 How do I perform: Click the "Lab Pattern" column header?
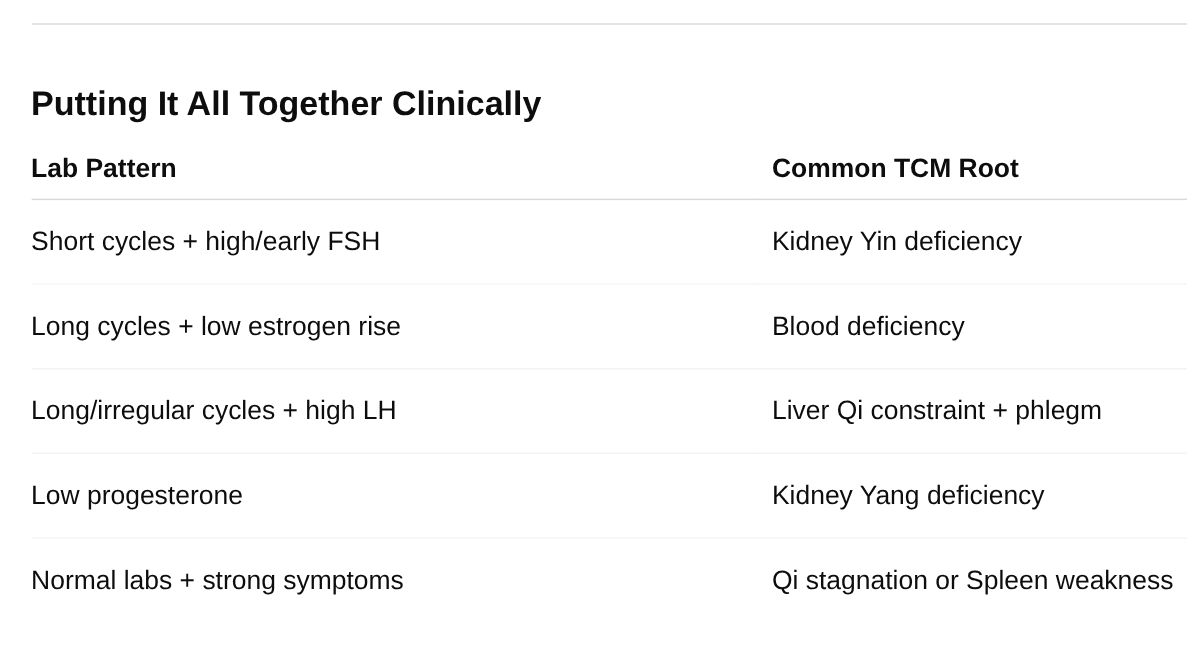click(x=104, y=168)
